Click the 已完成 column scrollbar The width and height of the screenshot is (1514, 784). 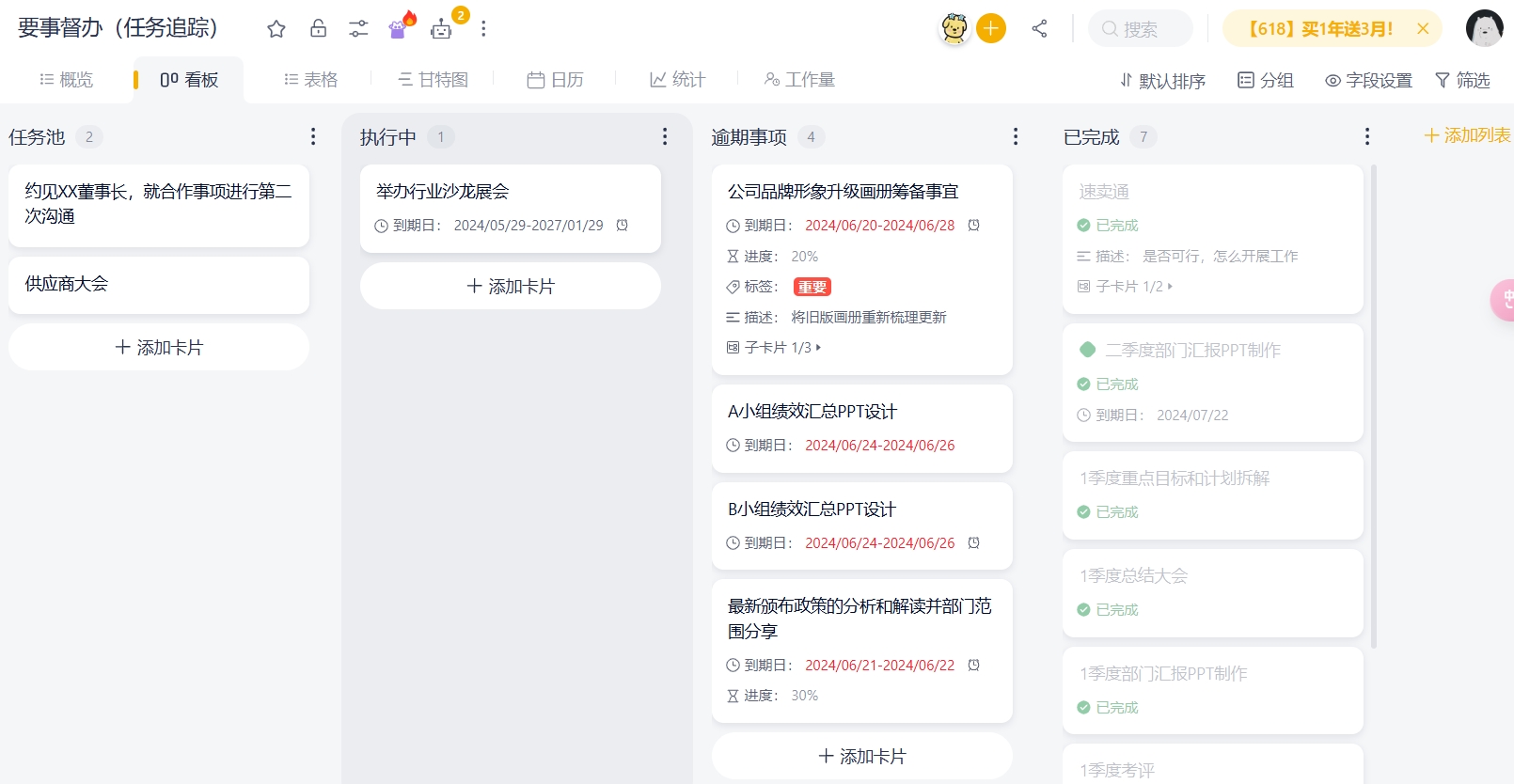click(x=1374, y=406)
